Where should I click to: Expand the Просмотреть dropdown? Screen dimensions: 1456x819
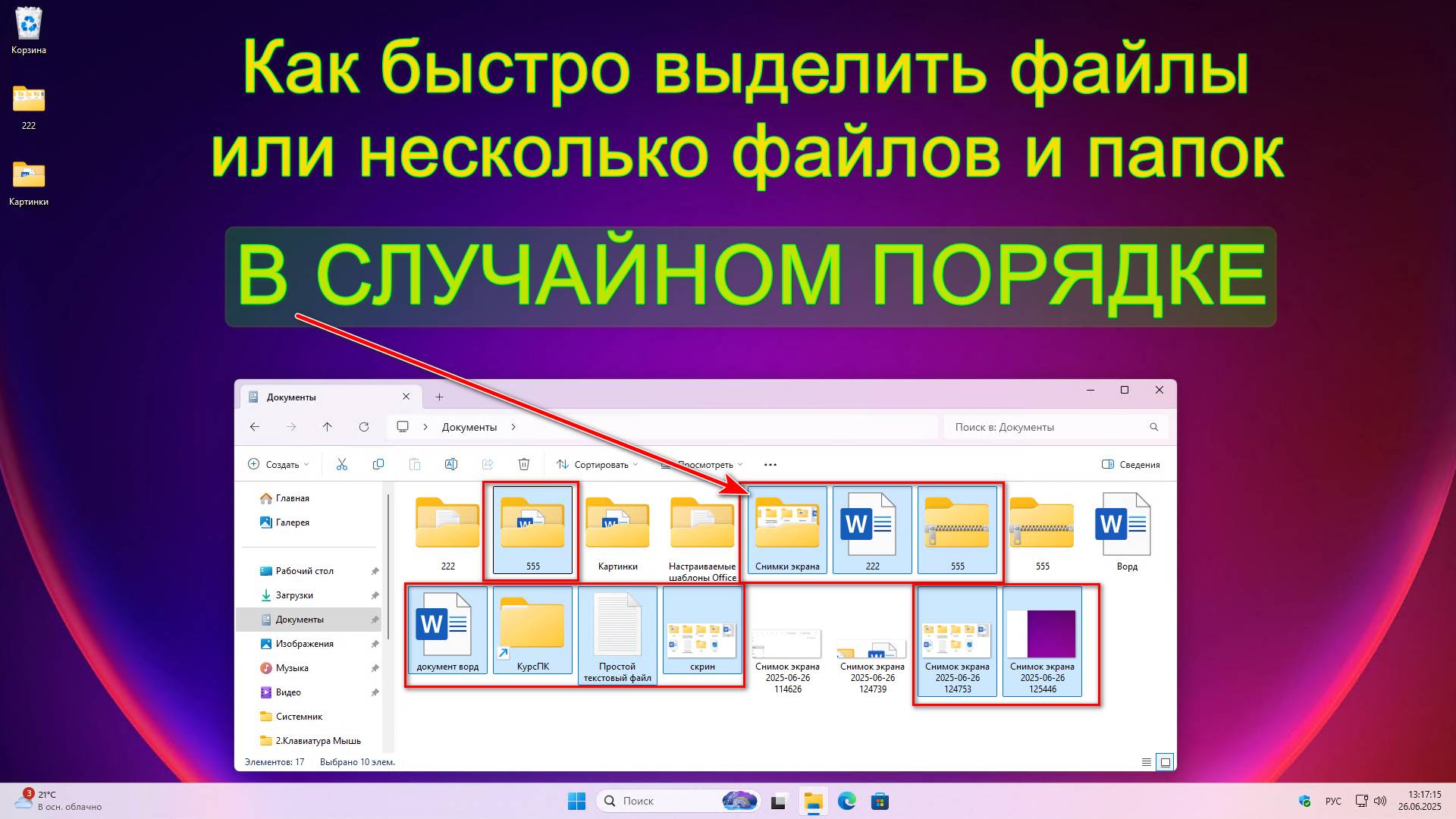click(x=702, y=464)
